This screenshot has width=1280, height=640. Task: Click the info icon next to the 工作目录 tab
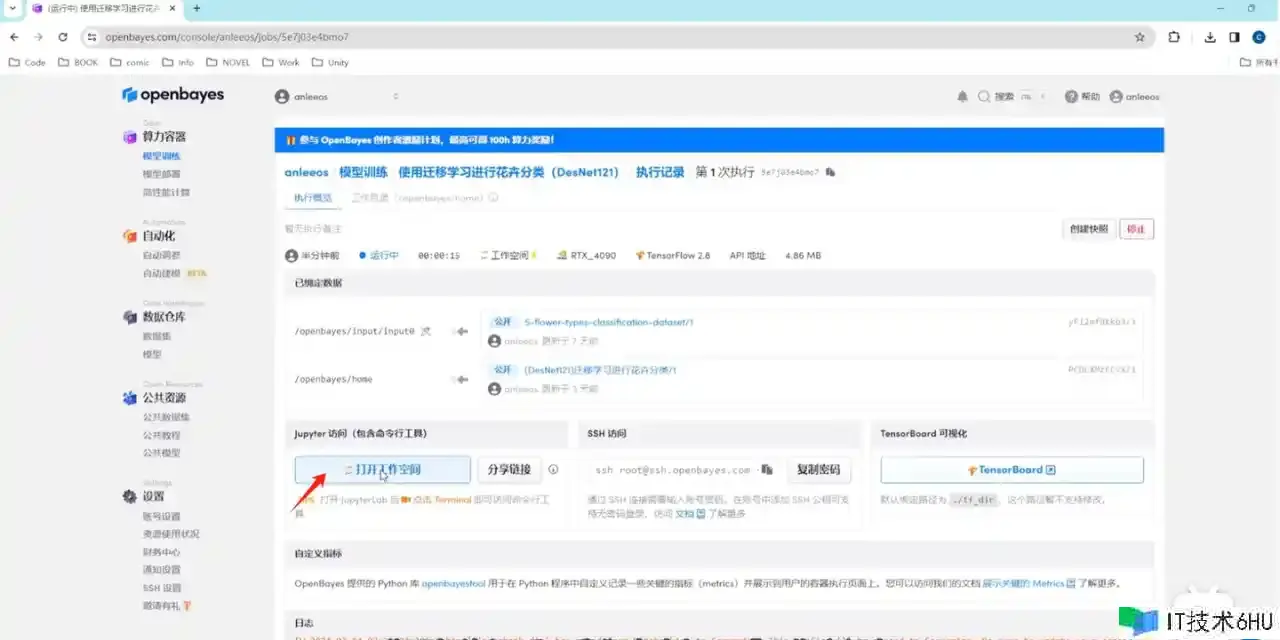[493, 198]
